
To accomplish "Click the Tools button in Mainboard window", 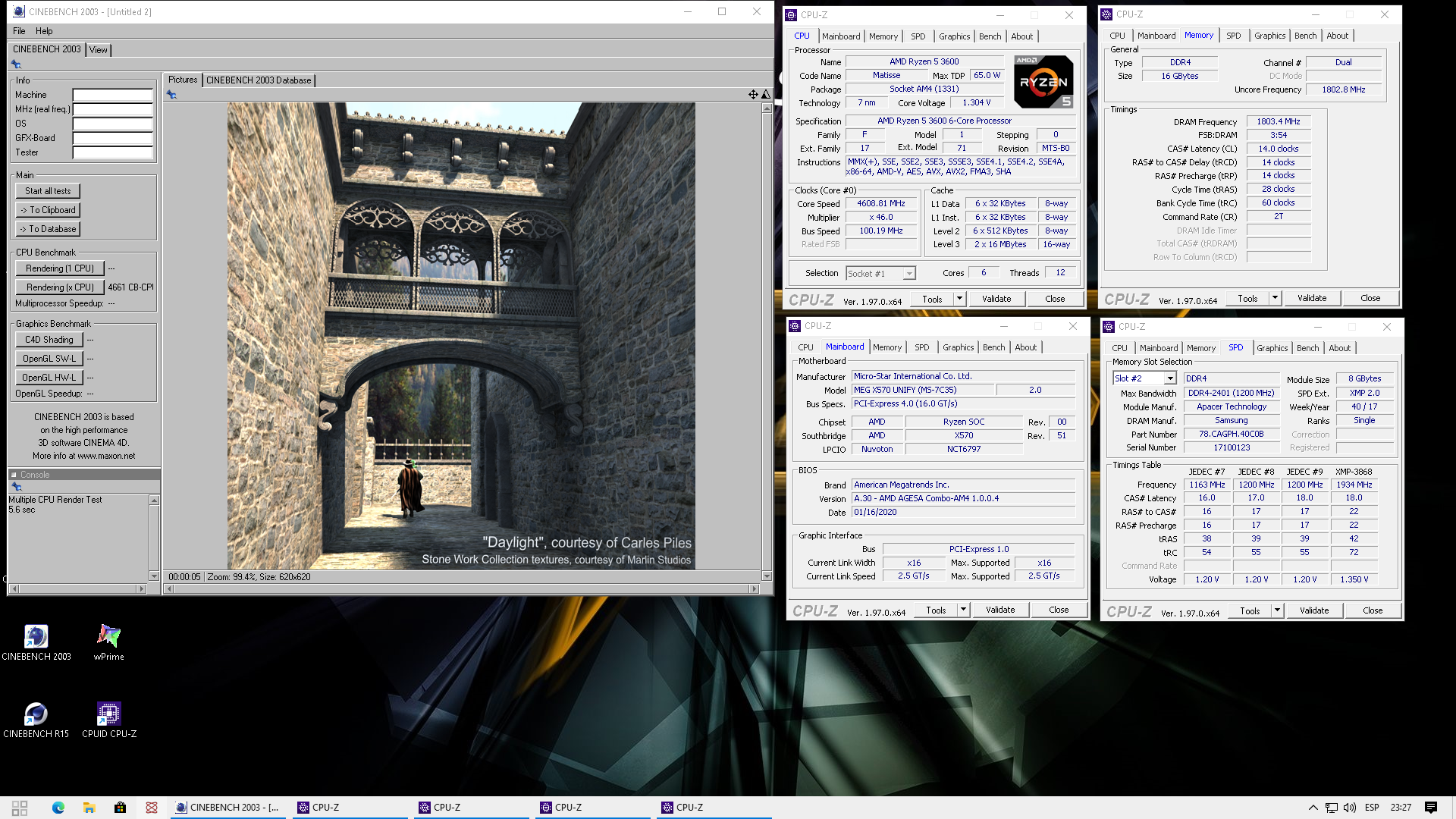I will (936, 610).
